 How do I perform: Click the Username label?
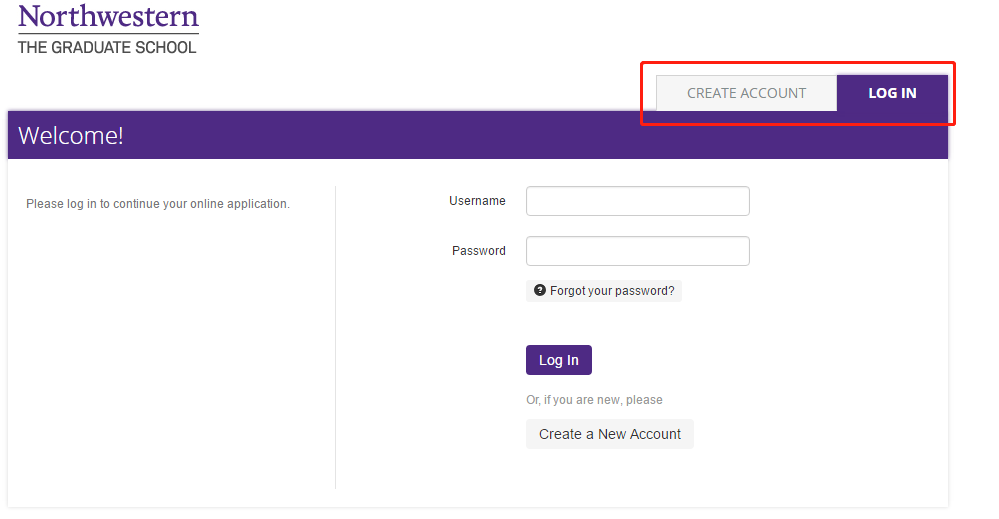pos(477,201)
